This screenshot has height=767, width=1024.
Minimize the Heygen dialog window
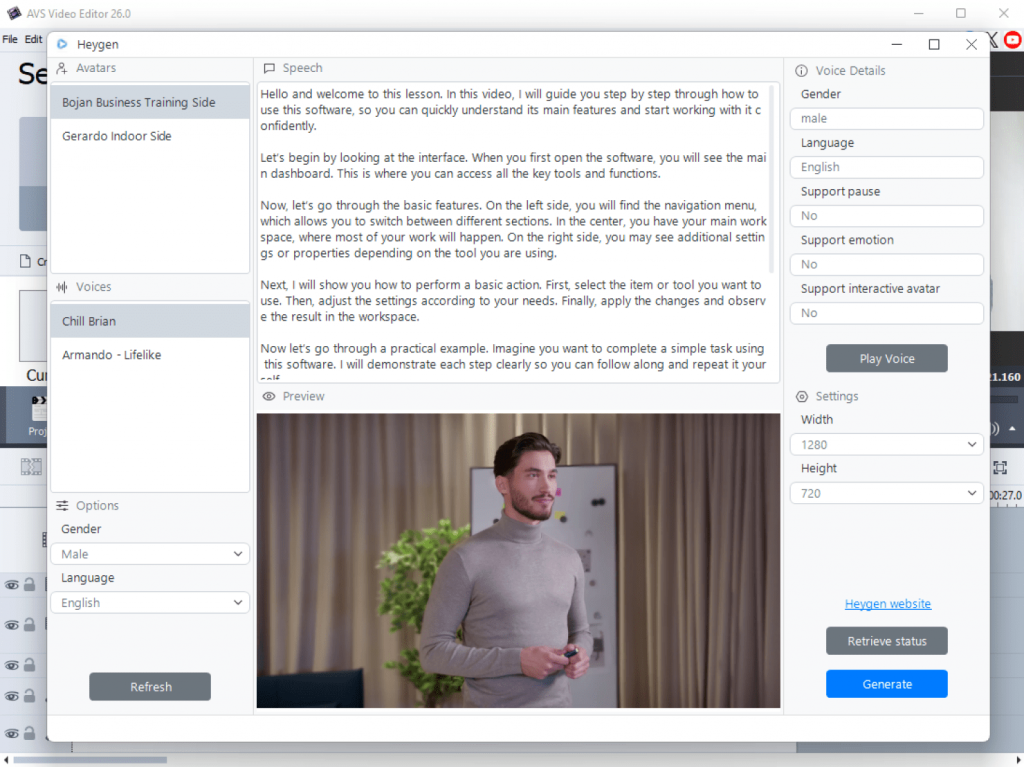(x=897, y=44)
